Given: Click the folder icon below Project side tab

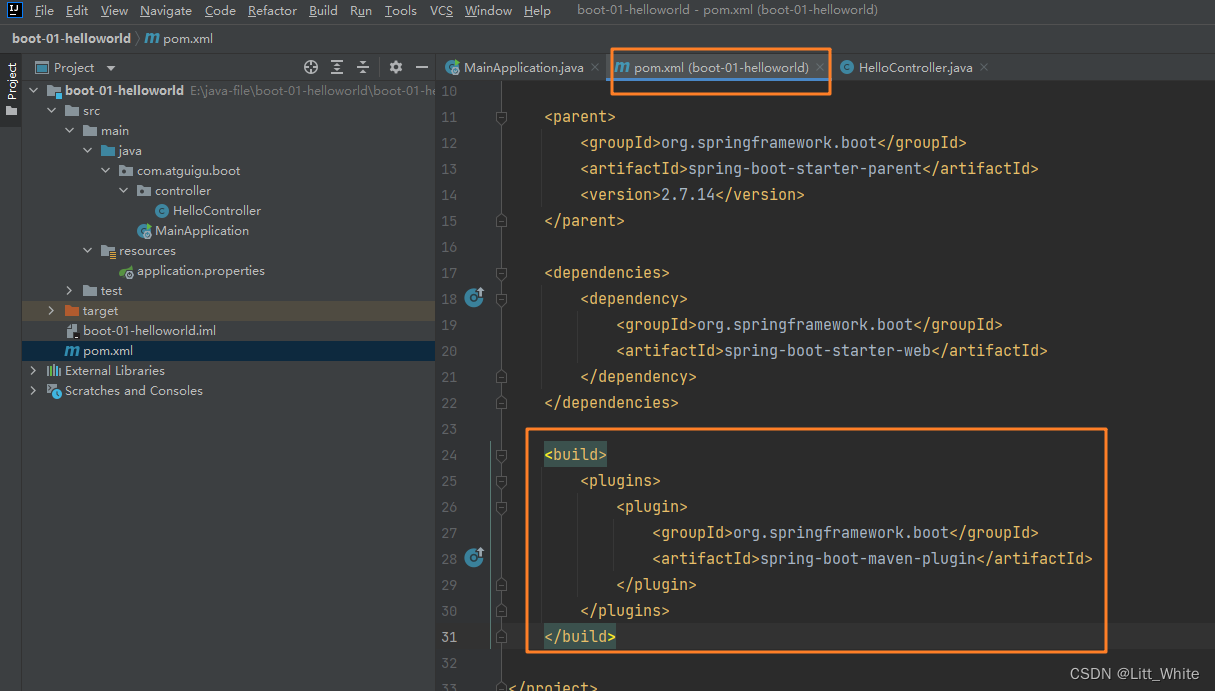Looking at the screenshot, I should (11, 111).
